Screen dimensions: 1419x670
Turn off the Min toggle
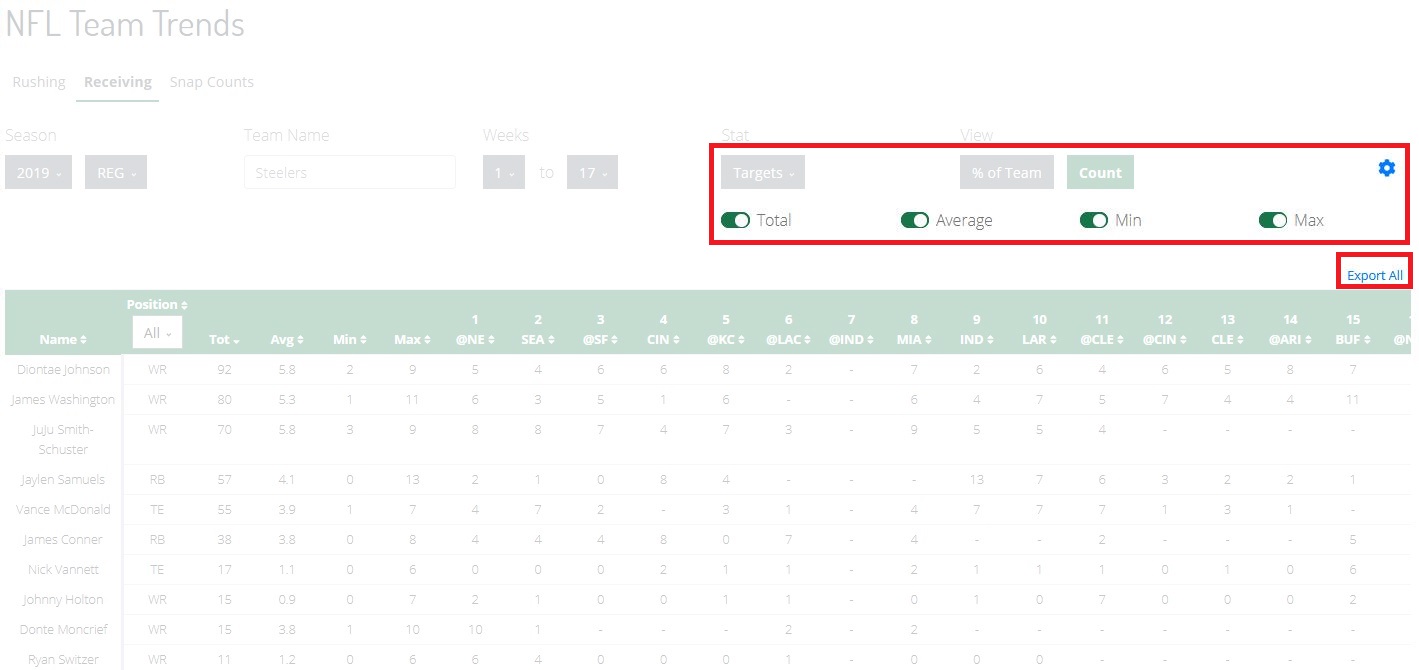[1094, 220]
